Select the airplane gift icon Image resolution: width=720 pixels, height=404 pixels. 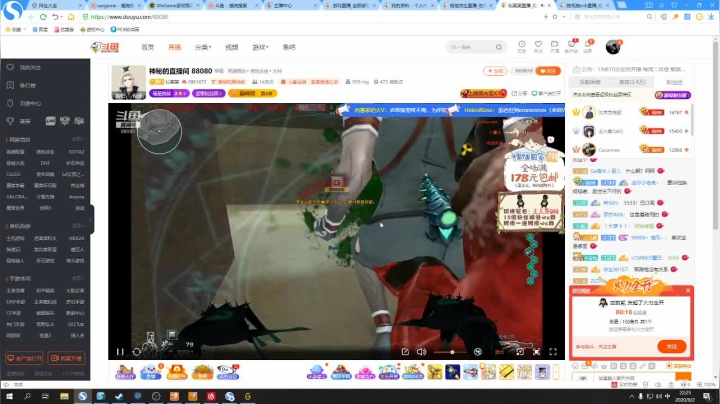pos(470,371)
